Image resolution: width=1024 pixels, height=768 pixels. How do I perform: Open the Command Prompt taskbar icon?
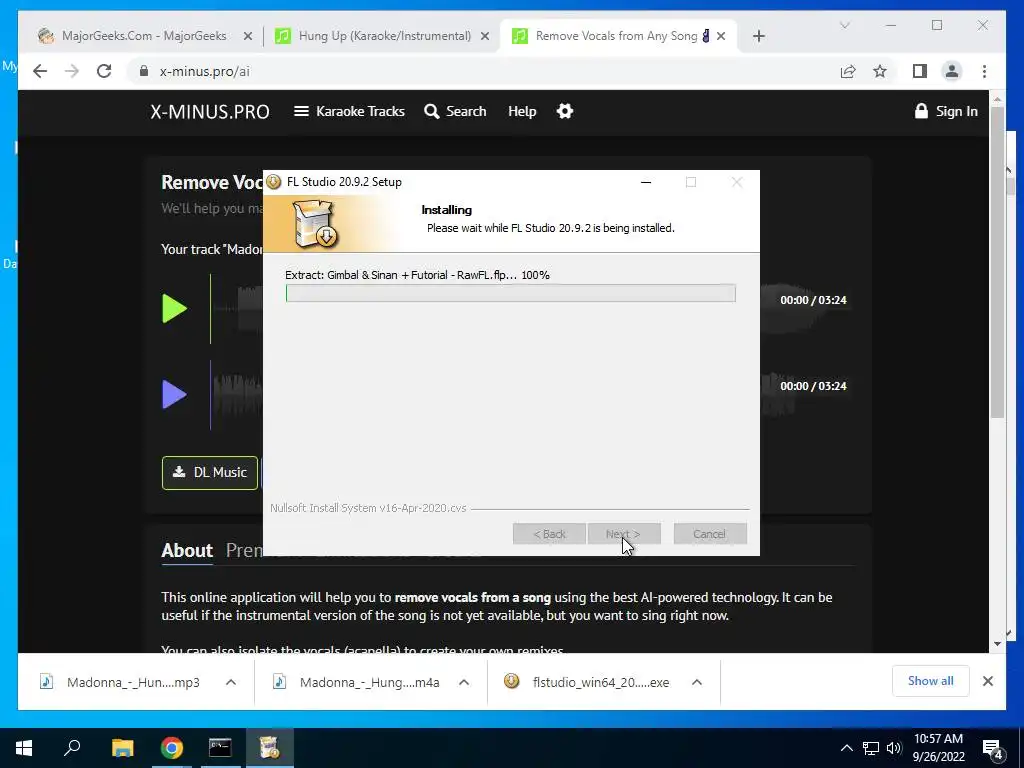point(220,748)
